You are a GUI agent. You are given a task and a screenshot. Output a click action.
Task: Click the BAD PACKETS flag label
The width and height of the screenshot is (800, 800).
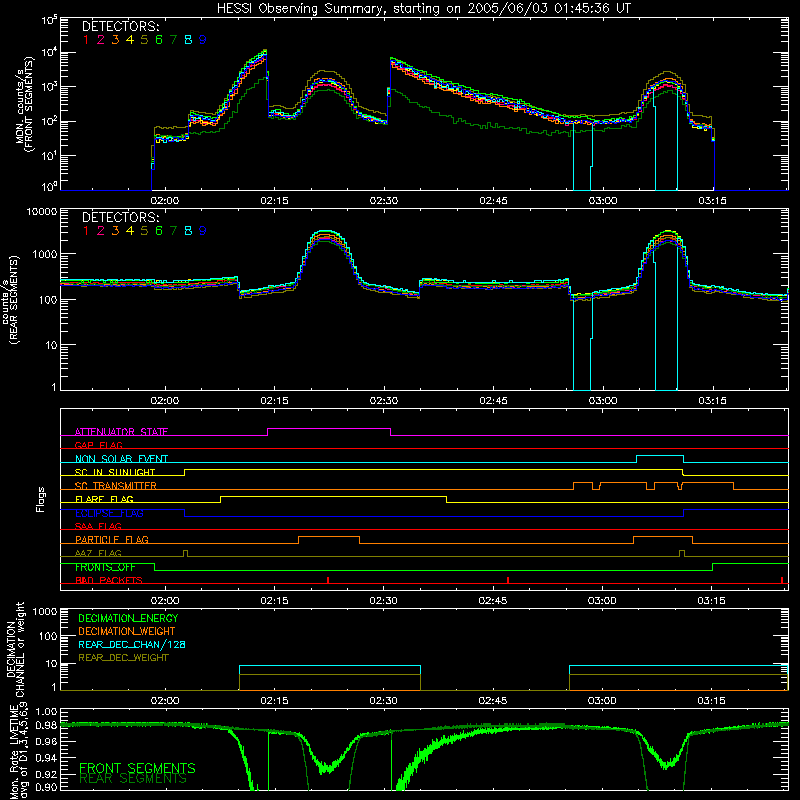pyautogui.click(x=109, y=580)
